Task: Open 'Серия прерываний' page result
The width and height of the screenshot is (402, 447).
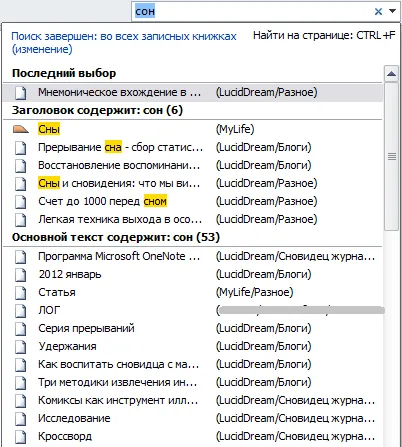Action: [193, 328]
